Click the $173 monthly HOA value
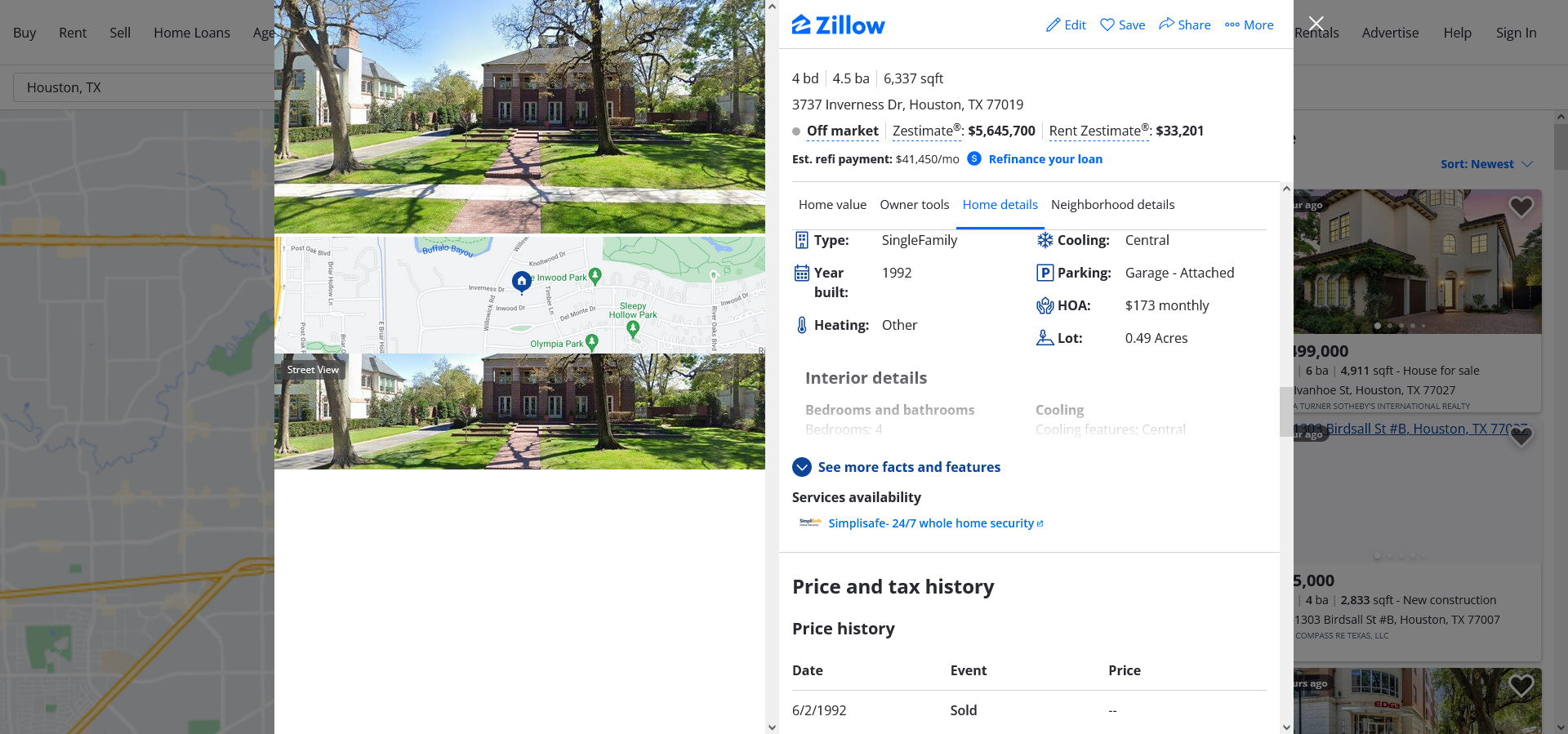Screen dimensions: 1568x734 pyautogui.click(x=1167, y=305)
